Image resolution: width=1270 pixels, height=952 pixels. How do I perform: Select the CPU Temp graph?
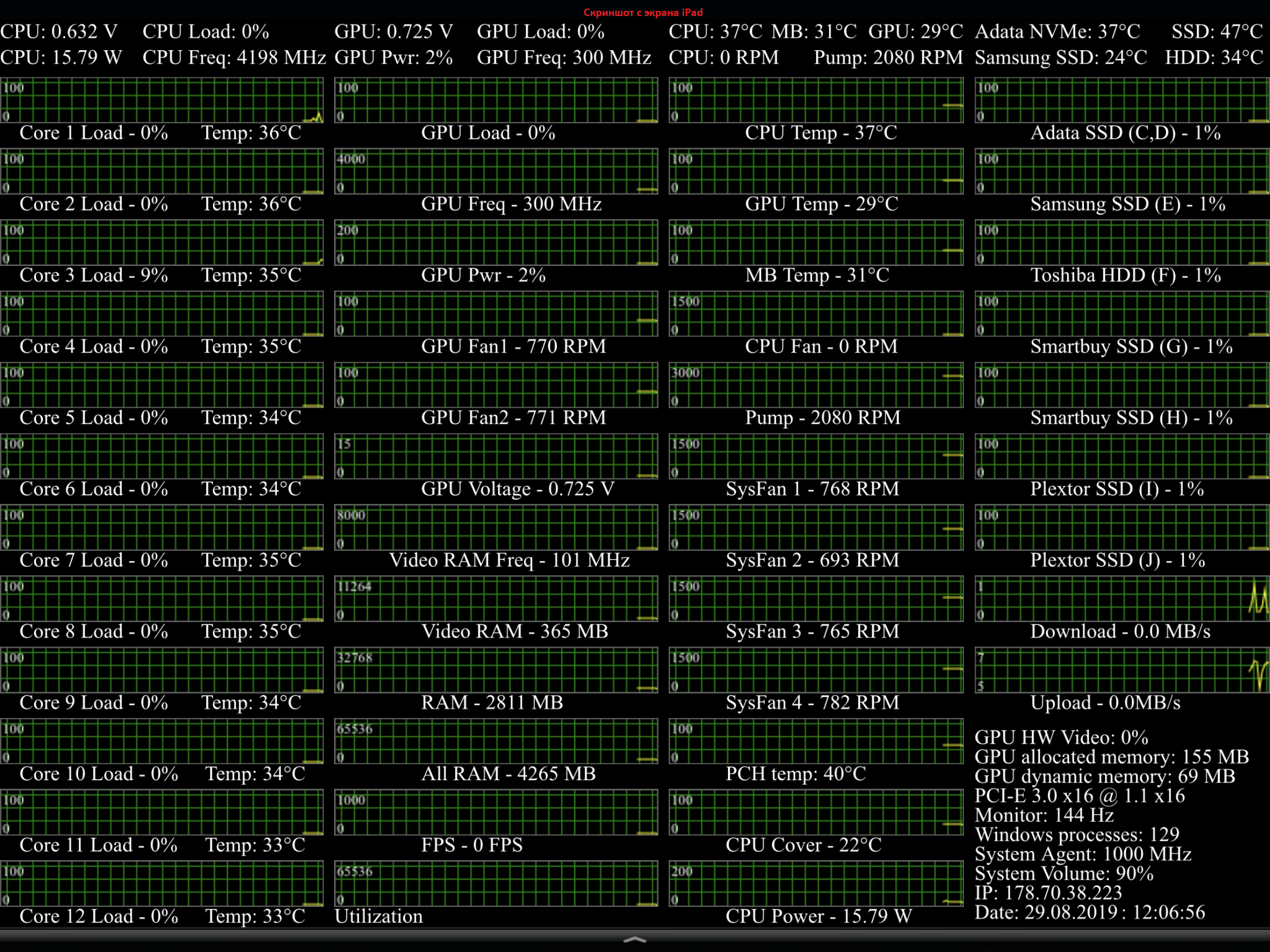816,101
